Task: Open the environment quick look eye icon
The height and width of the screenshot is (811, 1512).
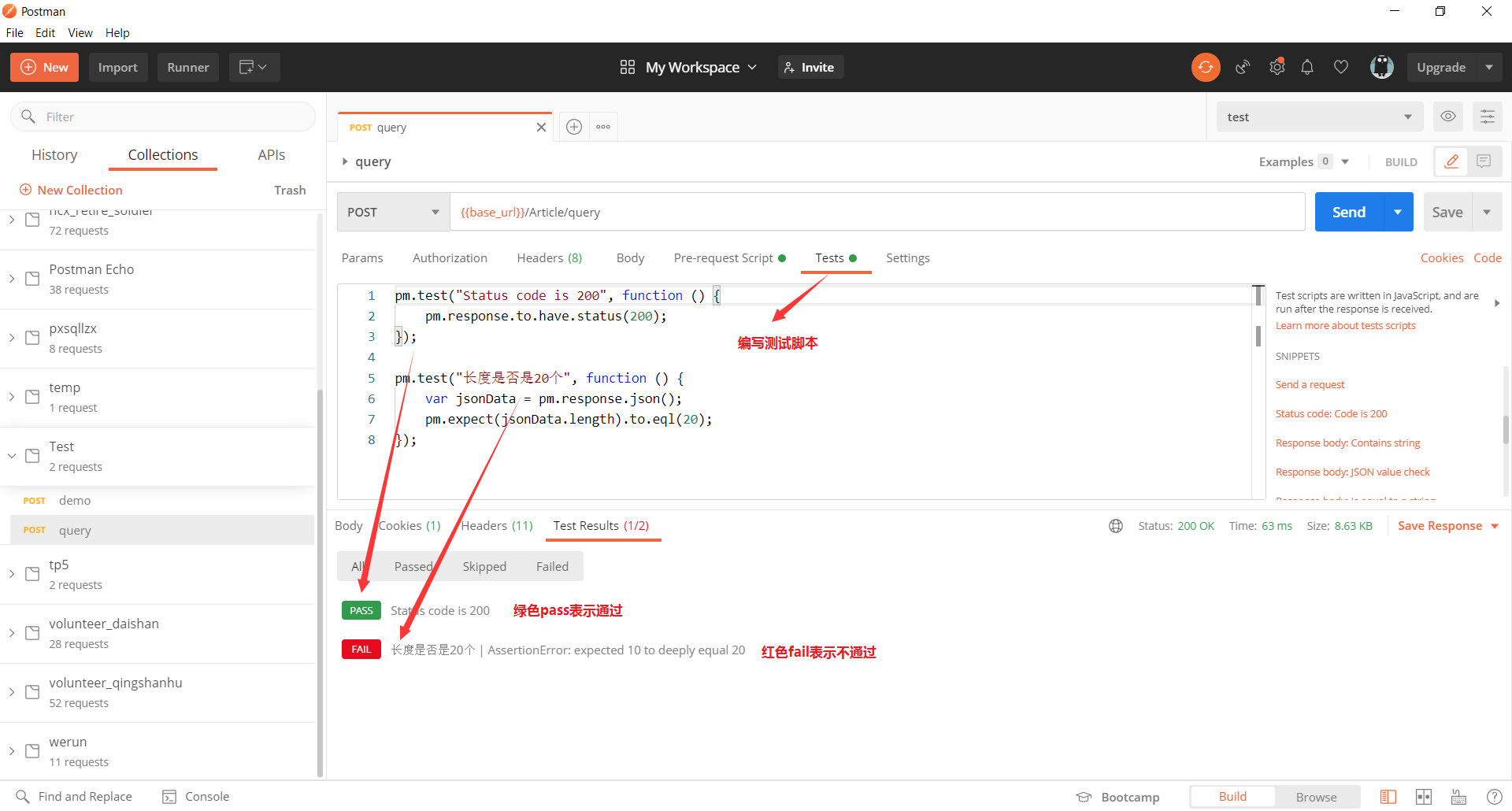Action: [x=1447, y=117]
